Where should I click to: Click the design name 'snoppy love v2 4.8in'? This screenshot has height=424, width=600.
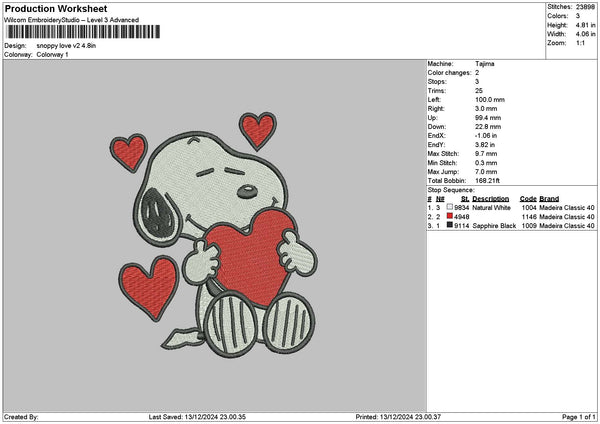click(x=66, y=46)
